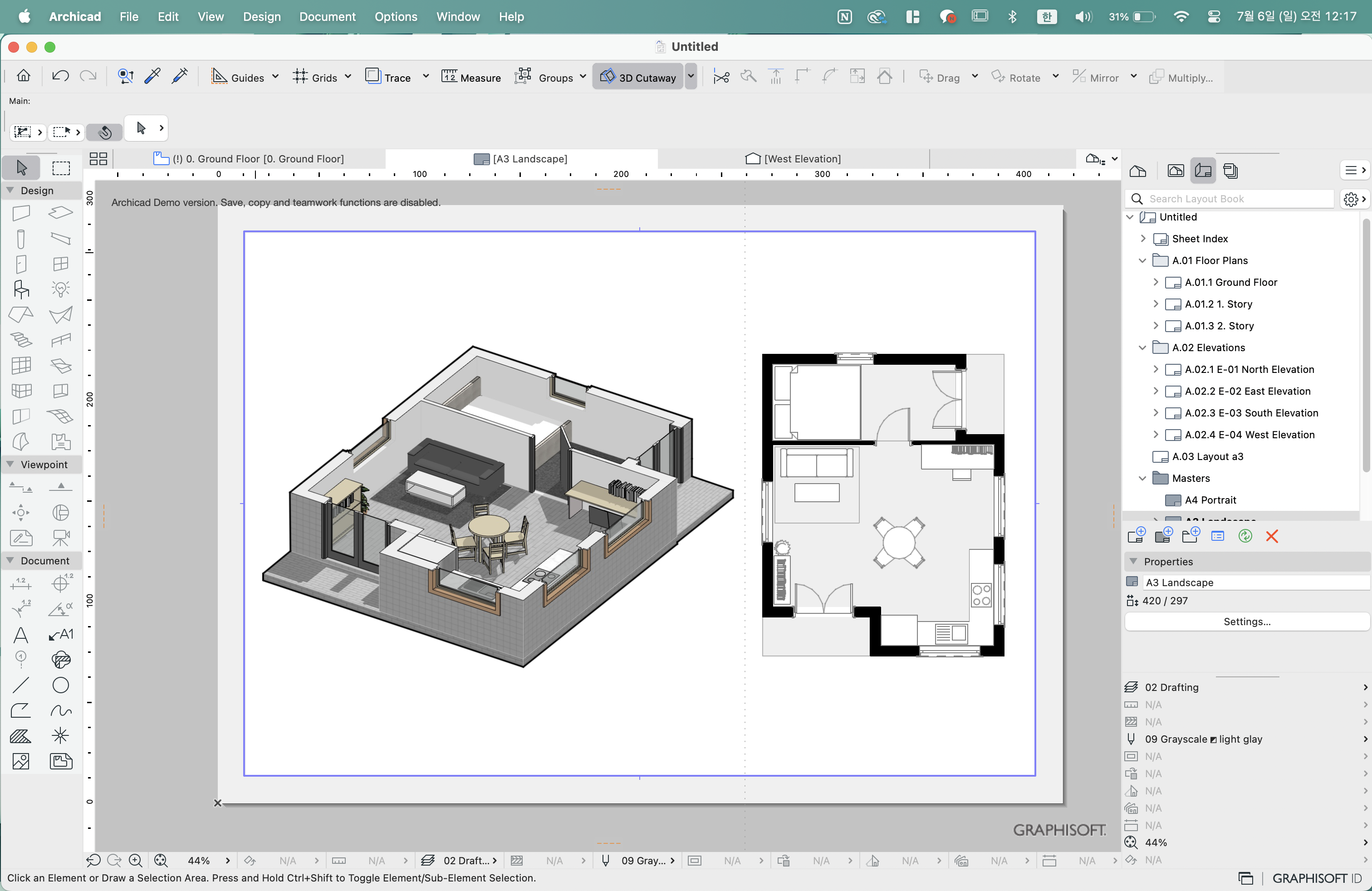1372x891 pixels.
Task: Collapse the A.01 Floor Plans folder
Action: [1142, 260]
